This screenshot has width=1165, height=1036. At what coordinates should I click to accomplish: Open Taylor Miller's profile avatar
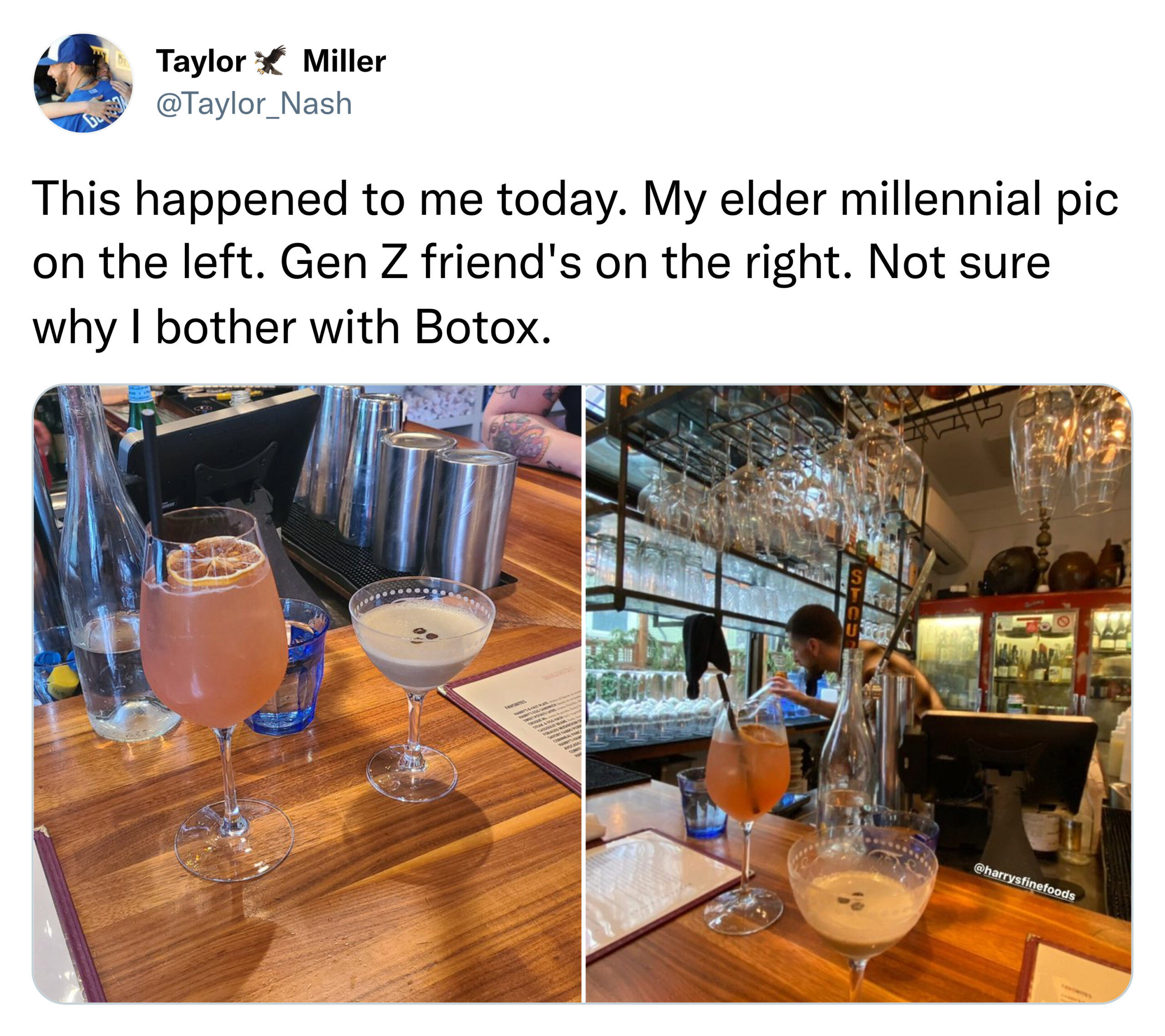[x=83, y=83]
